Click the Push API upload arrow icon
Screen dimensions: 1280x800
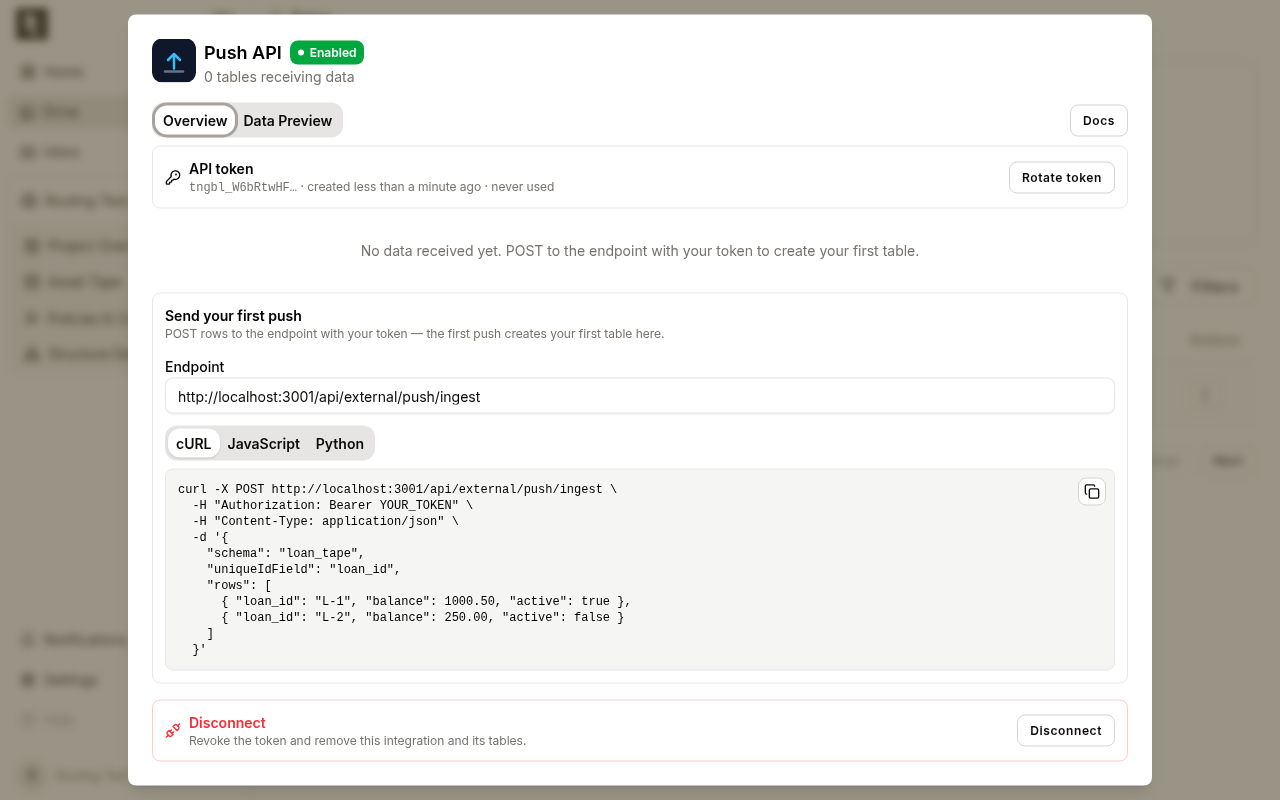click(x=174, y=61)
